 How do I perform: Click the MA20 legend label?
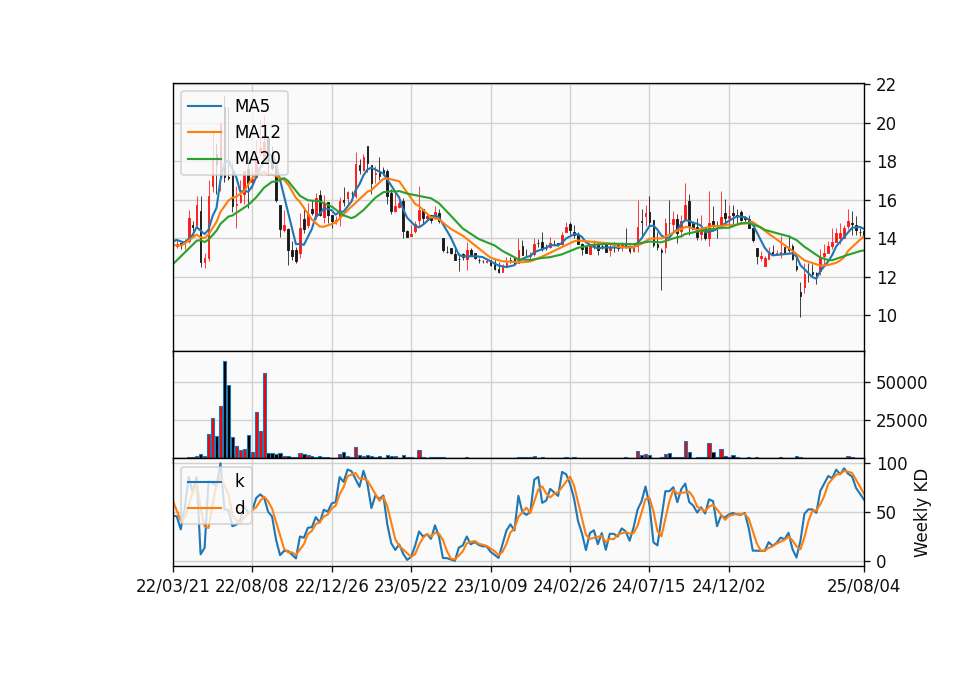click(x=257, y=158)
